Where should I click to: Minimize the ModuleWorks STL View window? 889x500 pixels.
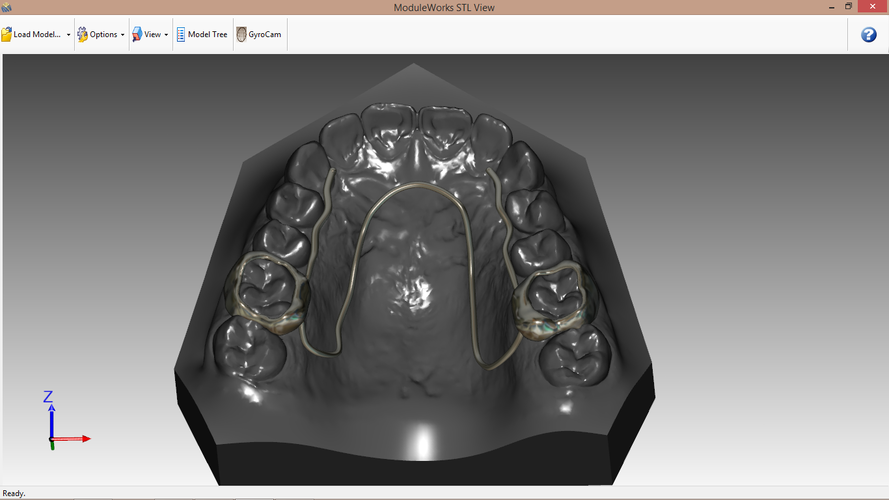(831, 7)
